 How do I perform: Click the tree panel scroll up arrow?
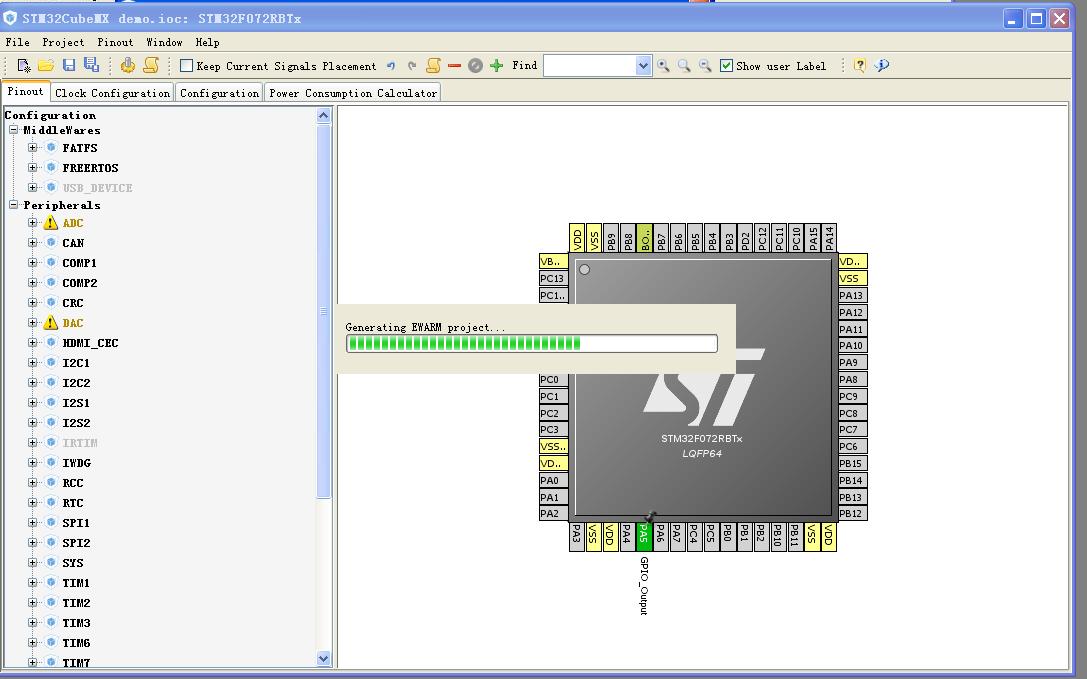coord(324,115)
